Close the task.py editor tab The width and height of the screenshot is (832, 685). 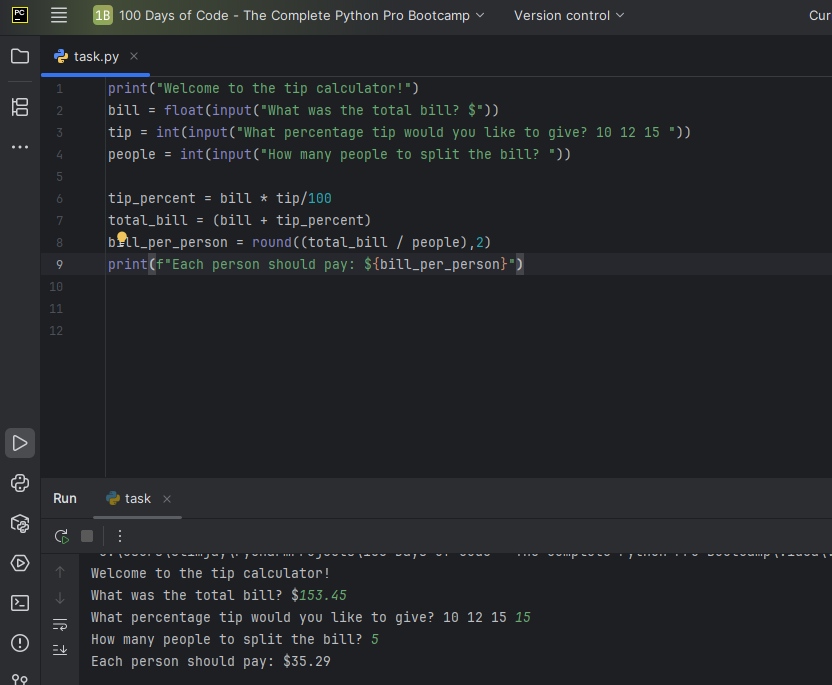(134, 56)
